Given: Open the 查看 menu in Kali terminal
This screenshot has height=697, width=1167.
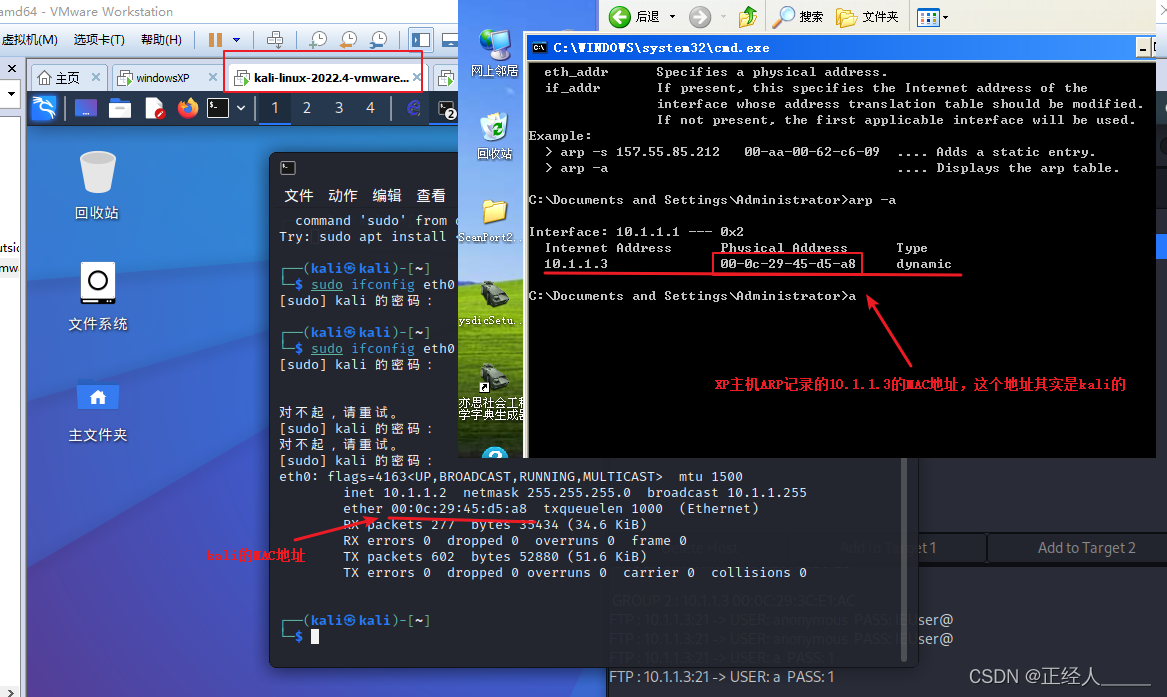Looking at the screenshot, I should coord(430,196).
